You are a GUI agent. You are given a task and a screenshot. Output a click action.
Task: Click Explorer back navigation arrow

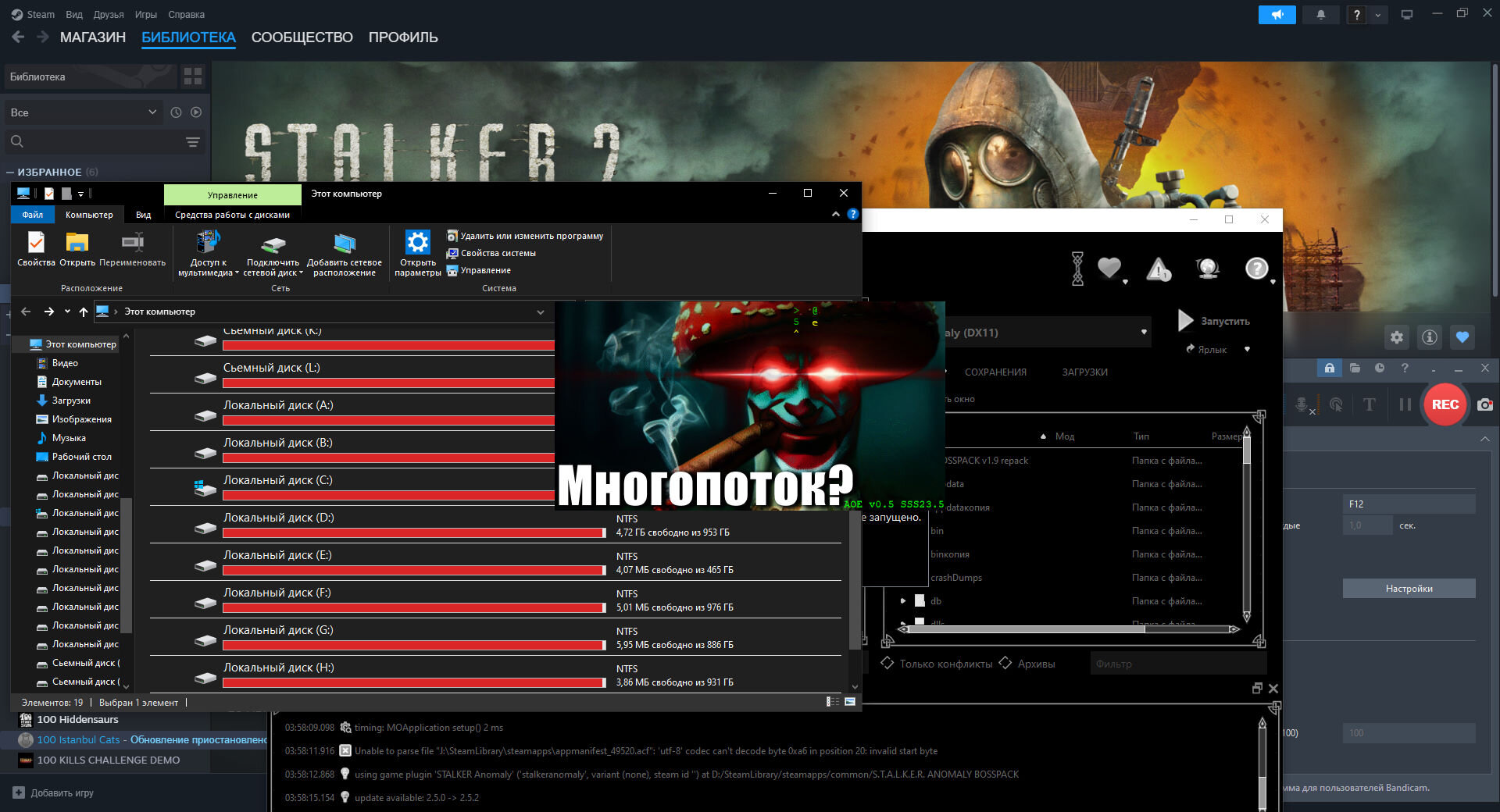26,312
